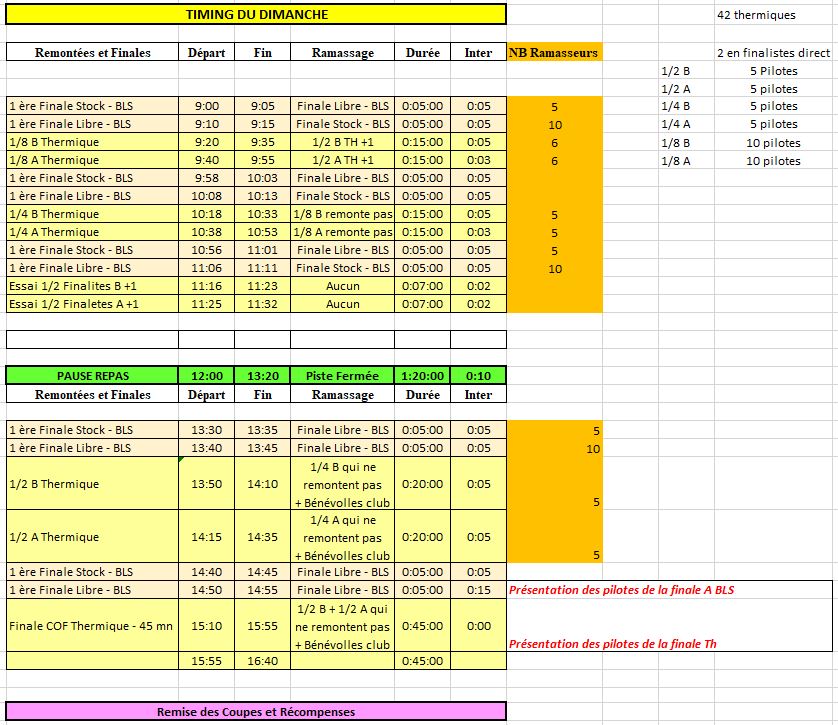838x725 pixels.
Task: Select the '11:16' departure cell
Action: pyautogui.click(x=206, y=286)
